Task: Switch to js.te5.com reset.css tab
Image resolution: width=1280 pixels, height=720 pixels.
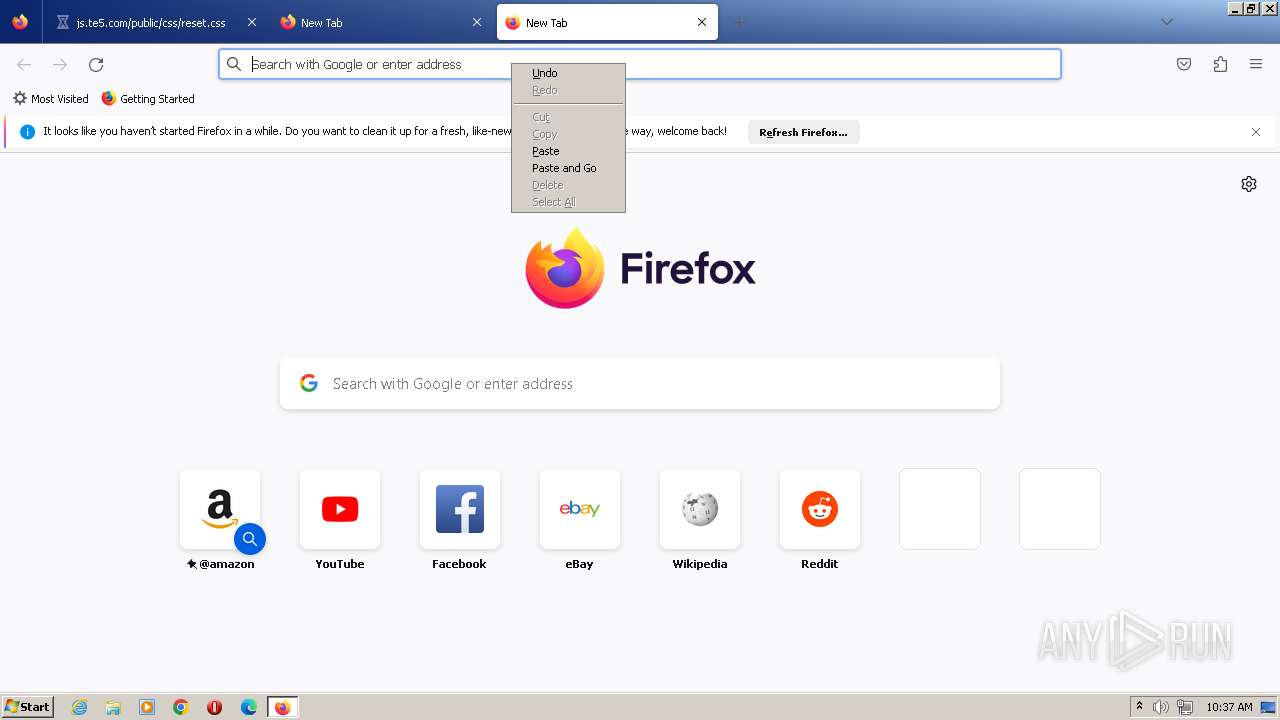Action: pyautogui.click(x=150, y=22)
